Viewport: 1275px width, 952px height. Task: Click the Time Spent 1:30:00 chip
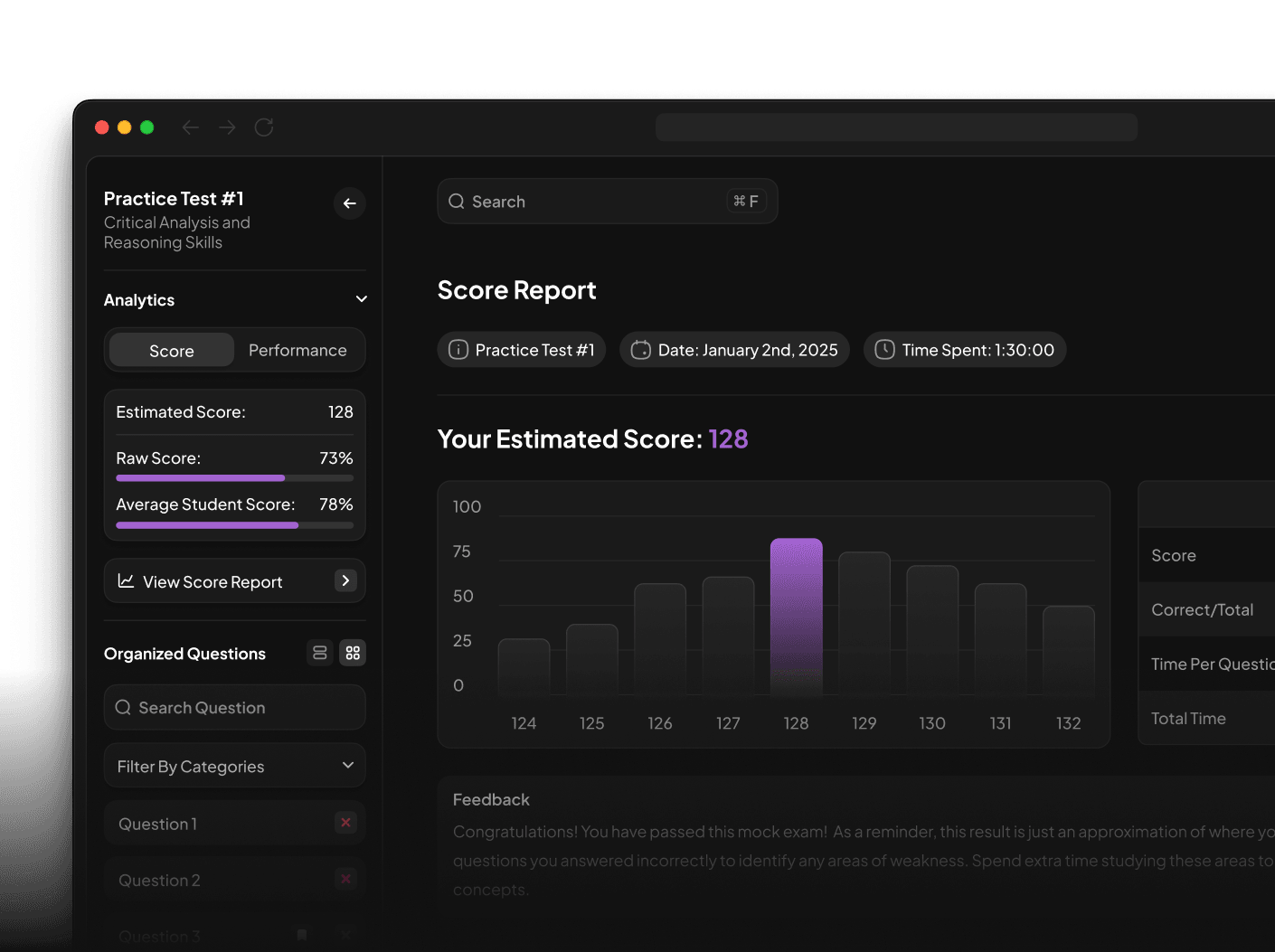click(964, 349)
